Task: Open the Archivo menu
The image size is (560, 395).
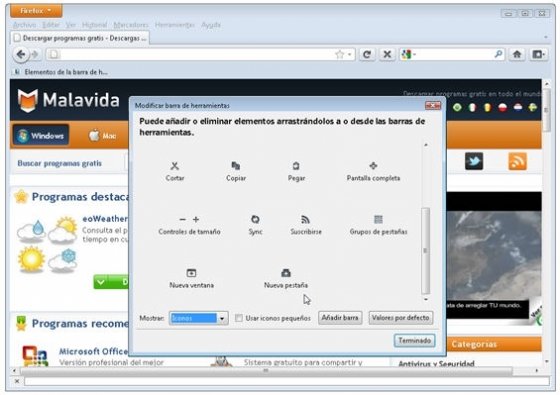Action: pyautogui.click(x=24, y=25)
